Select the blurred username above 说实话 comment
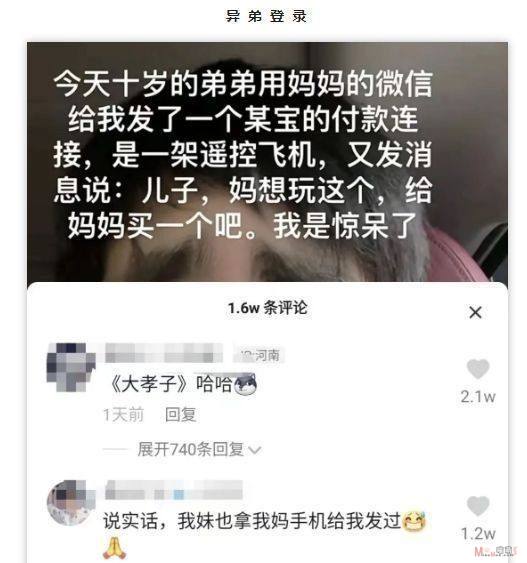 pyautogui.click(x=174, y=490)
